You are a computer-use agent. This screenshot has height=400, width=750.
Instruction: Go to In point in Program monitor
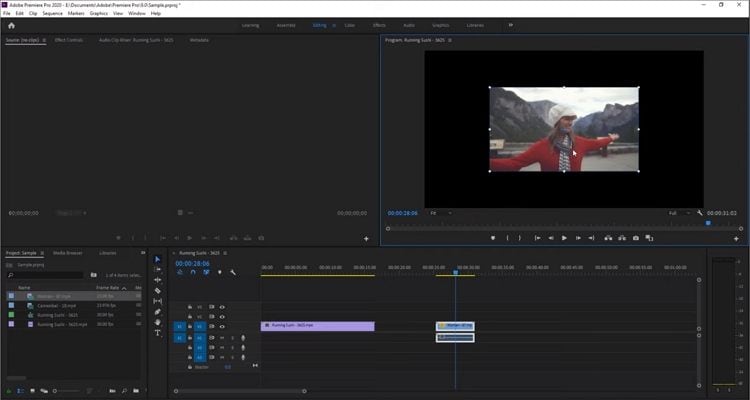coord(538,238)
